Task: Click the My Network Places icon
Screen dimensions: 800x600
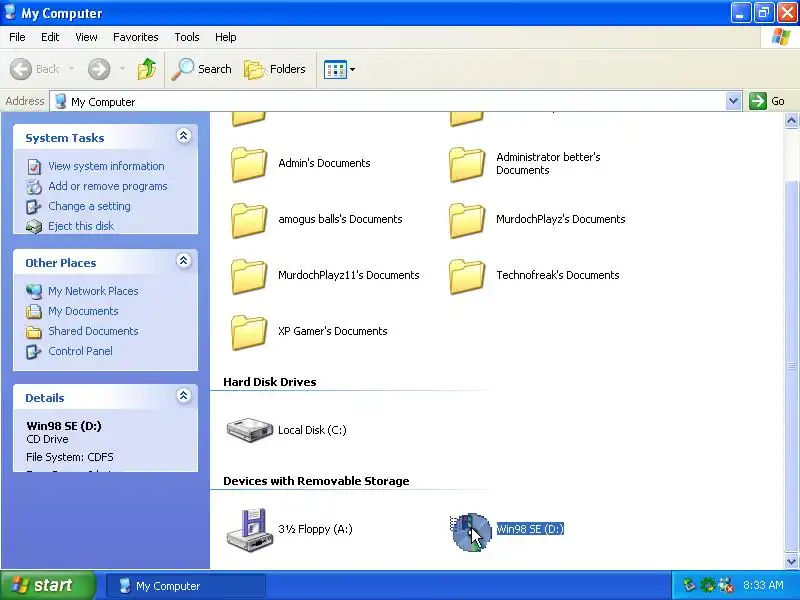Action: (x=34, y=291)
